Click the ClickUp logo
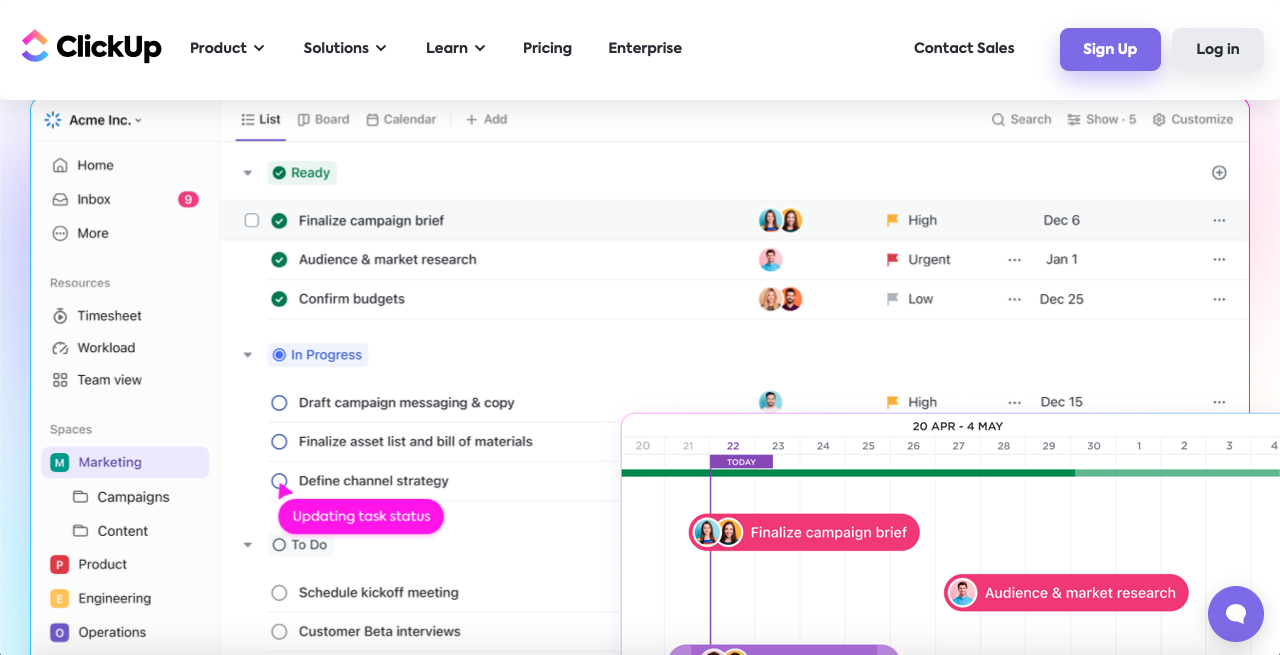This screenshot has height=655, width=1280. (91, 47)
